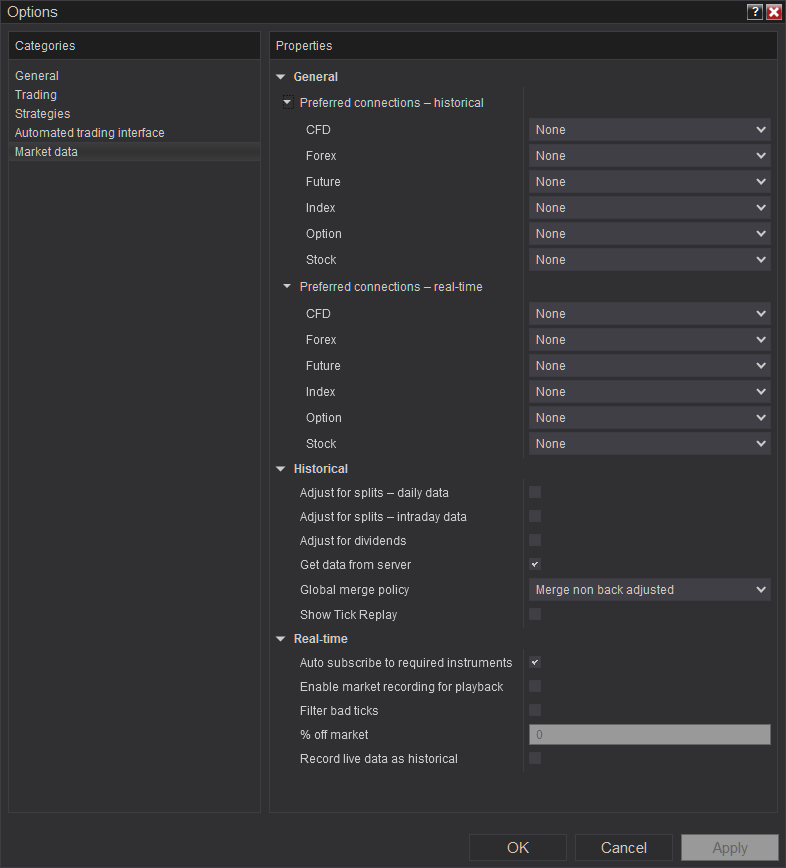Image resolution: width=786 pixels, height=868 pixels.
Task: Disable Auto subscribe to required instruments
Action: (535, 662)
